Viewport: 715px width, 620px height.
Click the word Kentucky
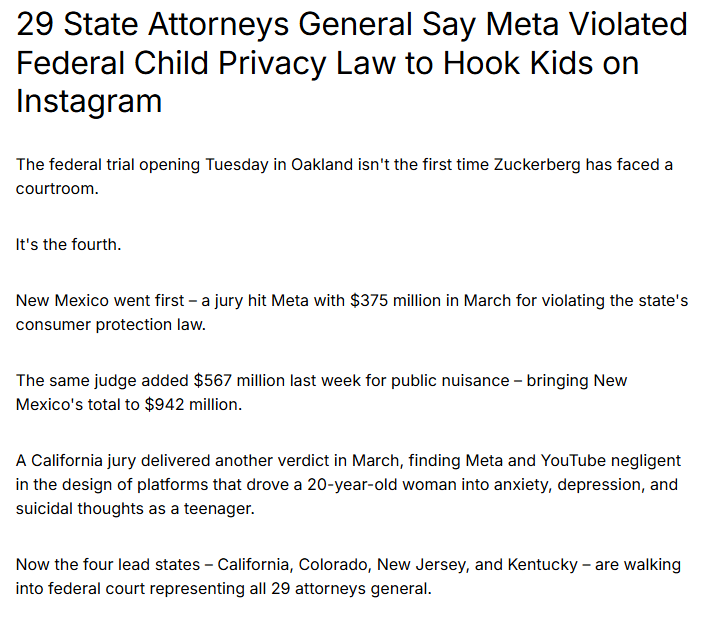click(543, 565)
